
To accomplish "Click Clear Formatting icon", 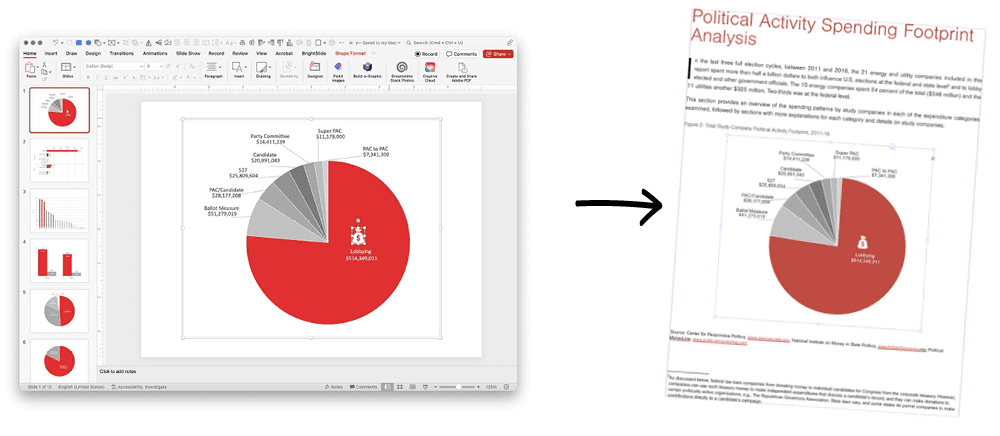I will (192, 66).
